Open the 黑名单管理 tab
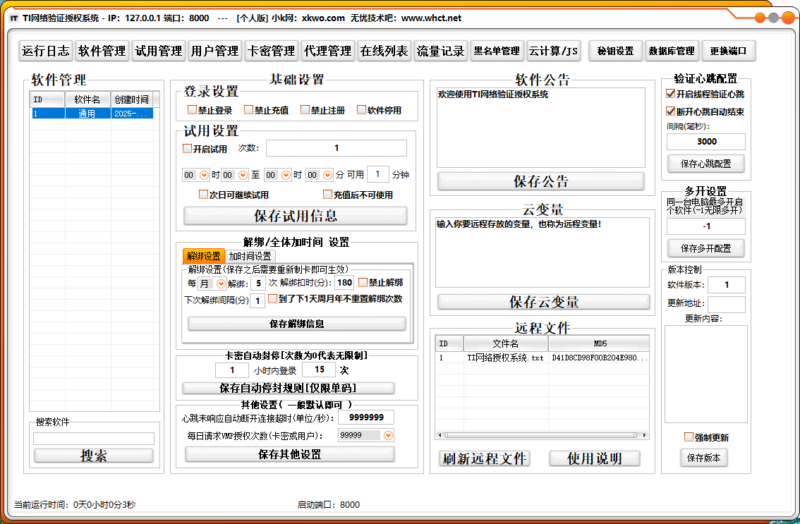The image size is (800, 524). (x=496, y=51)
